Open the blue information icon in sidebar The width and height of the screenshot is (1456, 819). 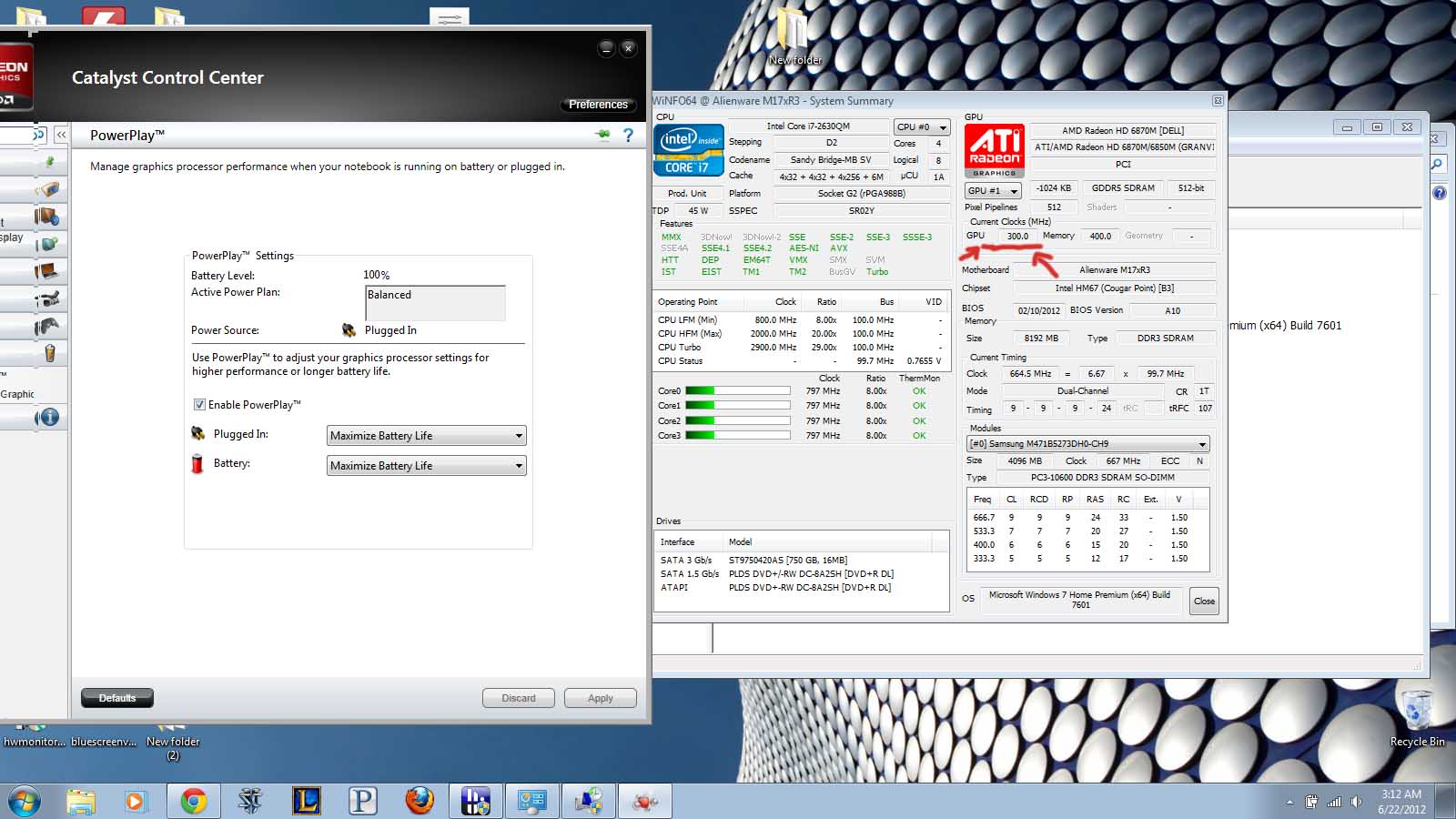tap(49, 417)
